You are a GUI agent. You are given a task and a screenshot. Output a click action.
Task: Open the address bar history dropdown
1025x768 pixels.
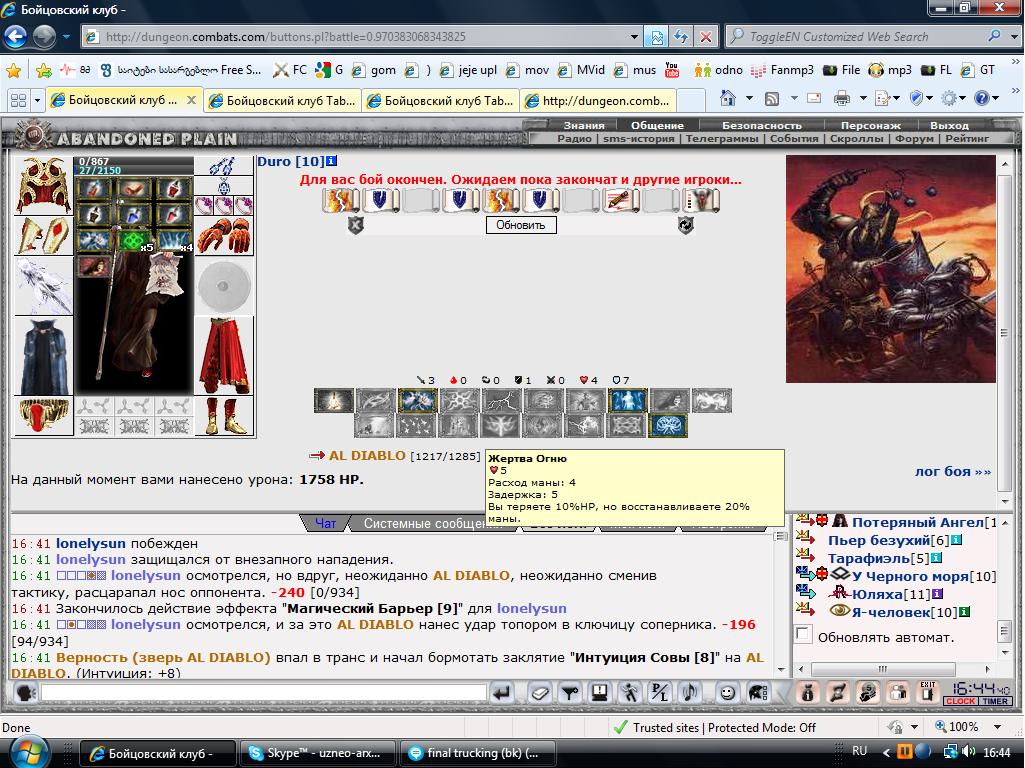tap(633, 37)
